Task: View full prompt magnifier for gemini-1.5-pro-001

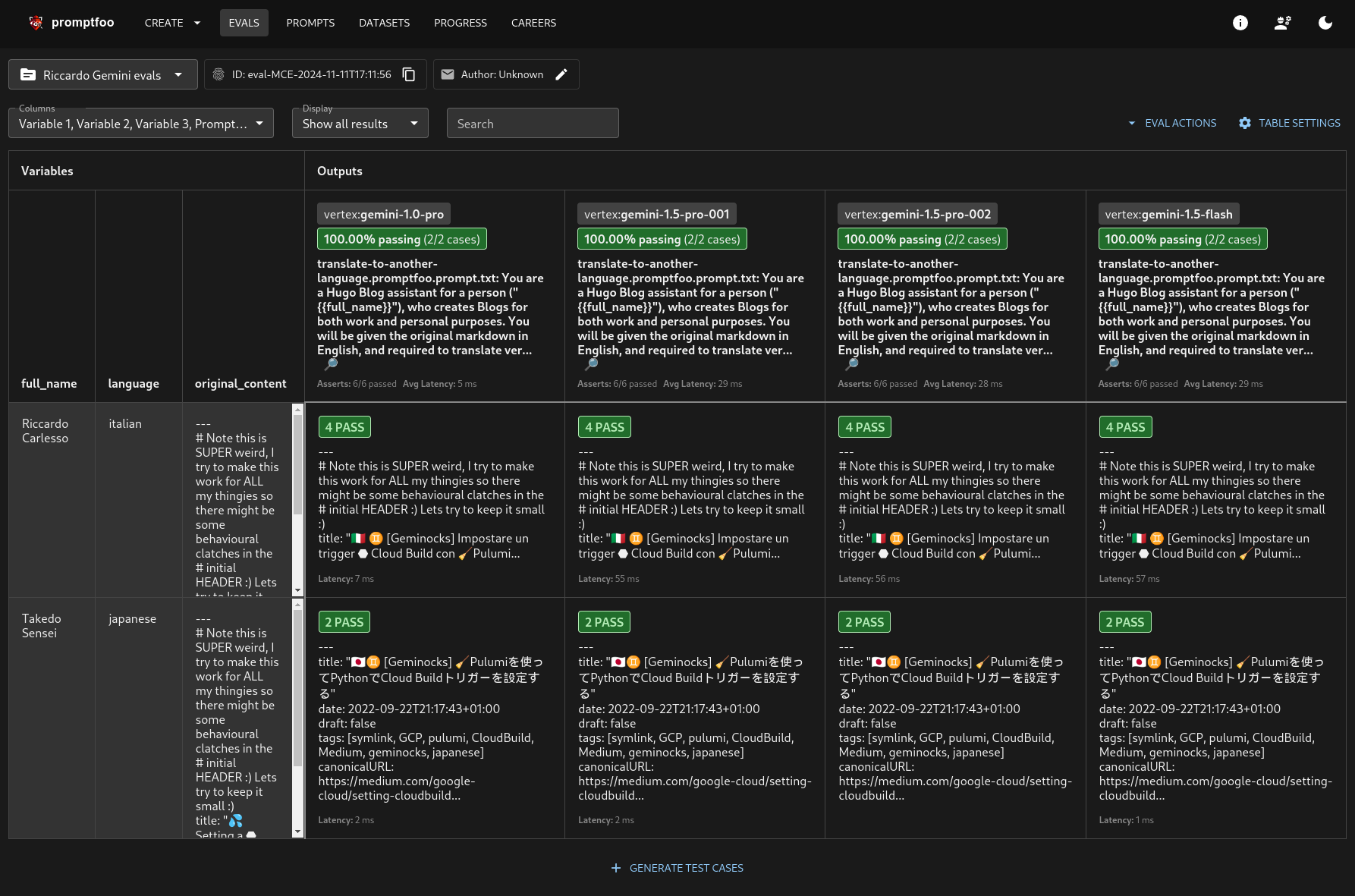Action: [591, 364]
